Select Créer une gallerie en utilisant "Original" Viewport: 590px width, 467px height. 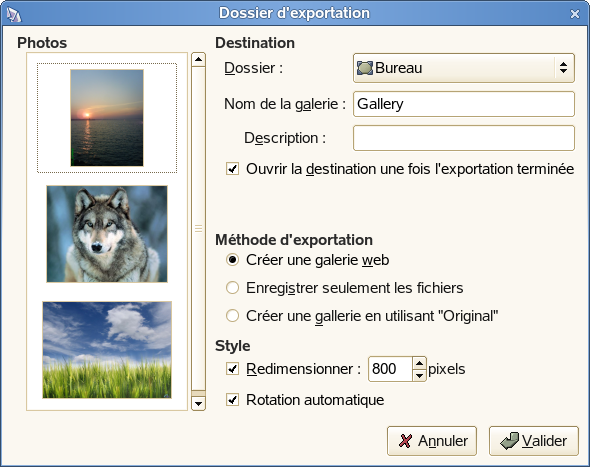point(233,315)
